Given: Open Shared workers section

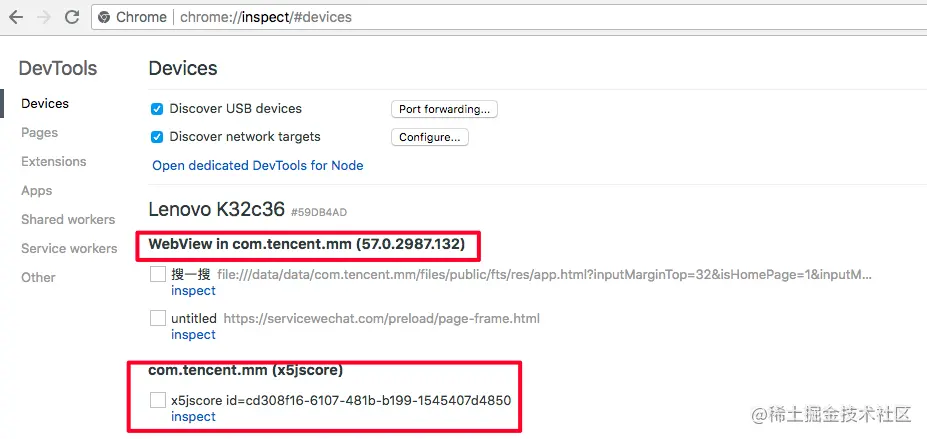Looking at the screenshot, I should (68, 220).
